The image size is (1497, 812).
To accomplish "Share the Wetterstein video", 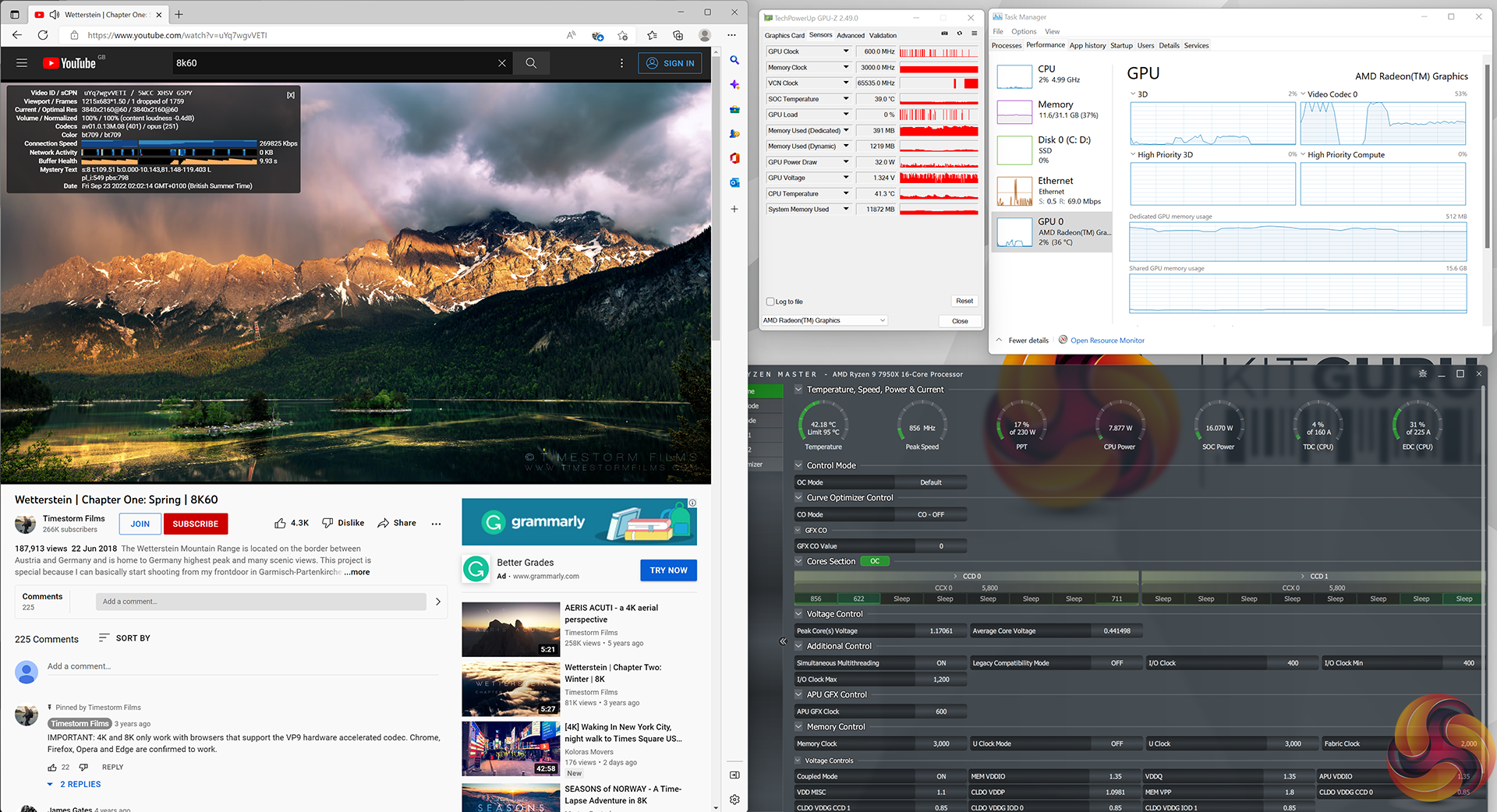I will click(x=397, y=523).
